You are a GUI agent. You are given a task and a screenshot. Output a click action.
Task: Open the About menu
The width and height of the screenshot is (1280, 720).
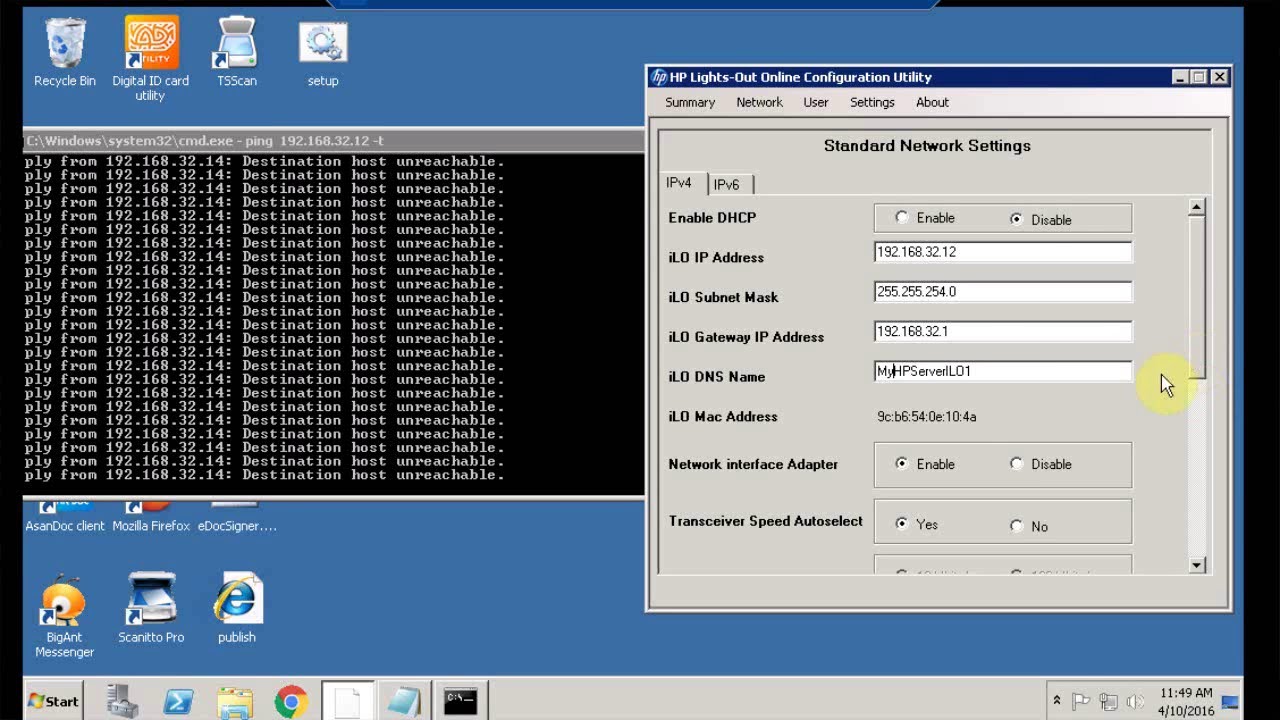click(932, 102)
